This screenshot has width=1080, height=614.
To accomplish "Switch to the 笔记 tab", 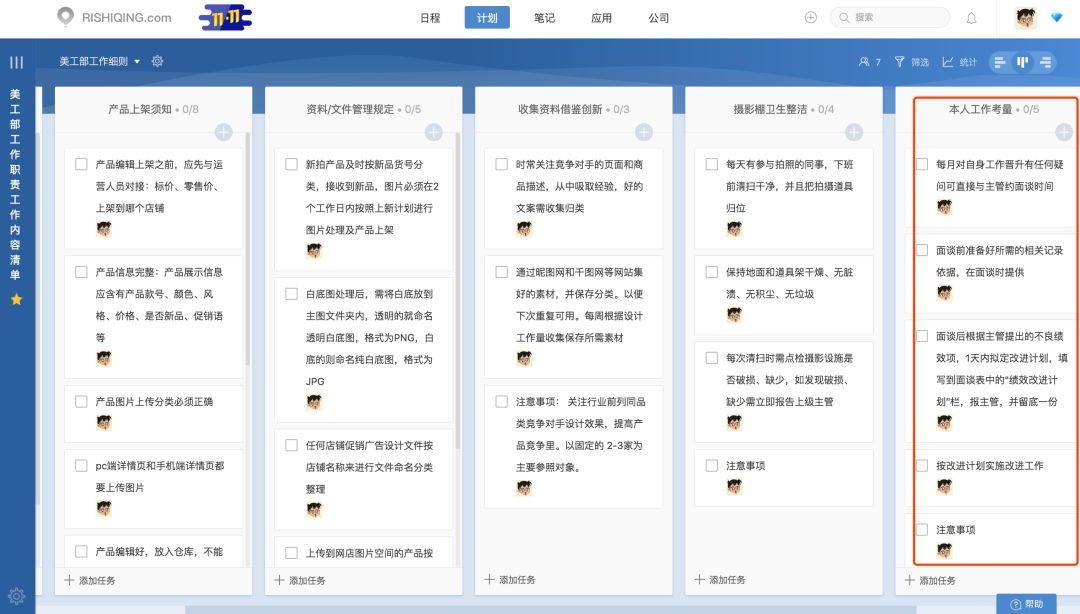I will point(544,17).
